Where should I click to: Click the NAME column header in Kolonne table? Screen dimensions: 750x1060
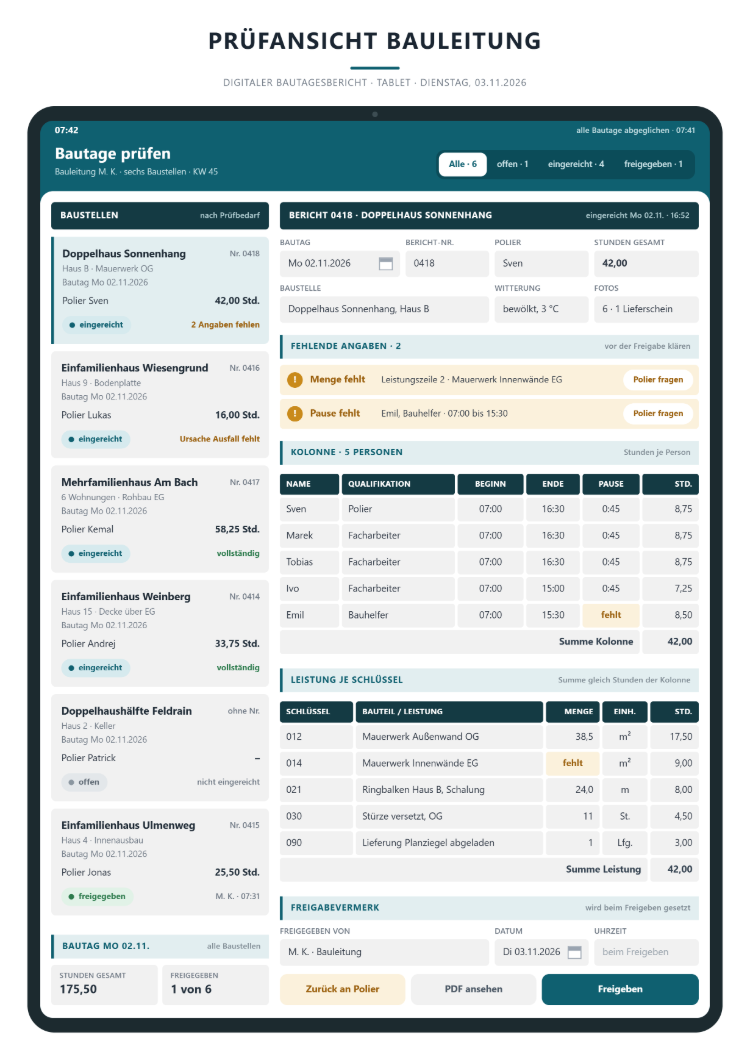click(x=309, y=484)
